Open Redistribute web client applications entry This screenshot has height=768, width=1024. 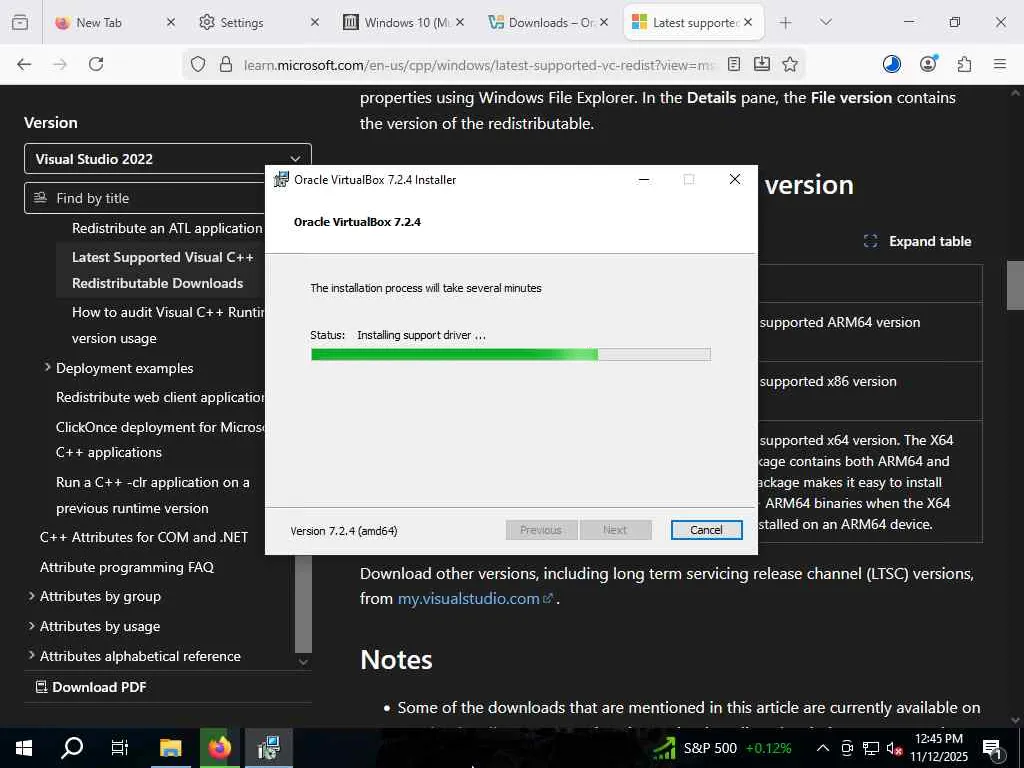coord(160,397)
